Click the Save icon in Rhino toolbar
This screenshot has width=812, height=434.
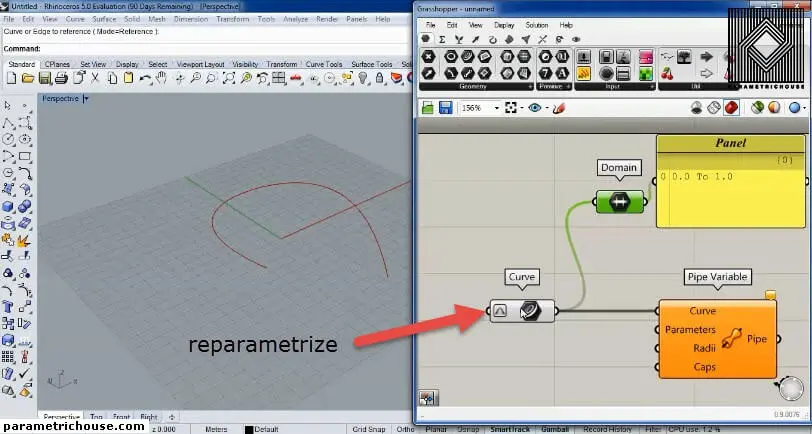coord(43,78)
